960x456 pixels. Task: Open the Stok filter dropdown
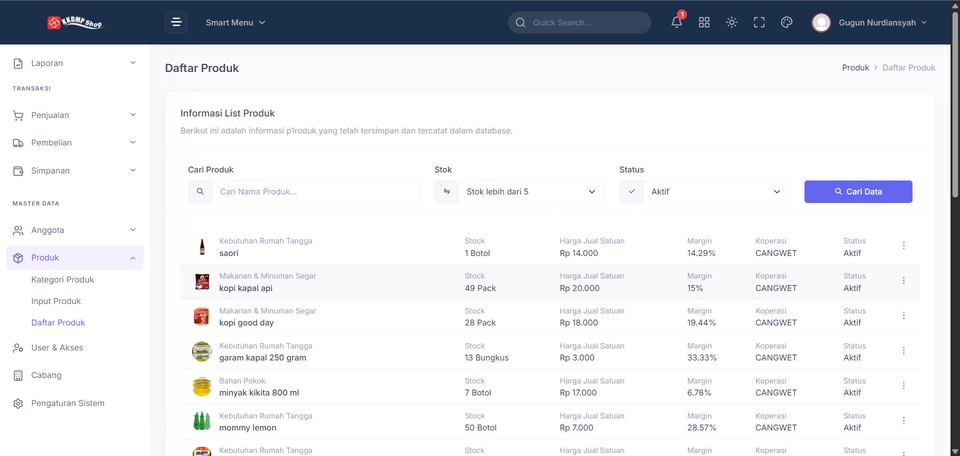coord(519,192)
